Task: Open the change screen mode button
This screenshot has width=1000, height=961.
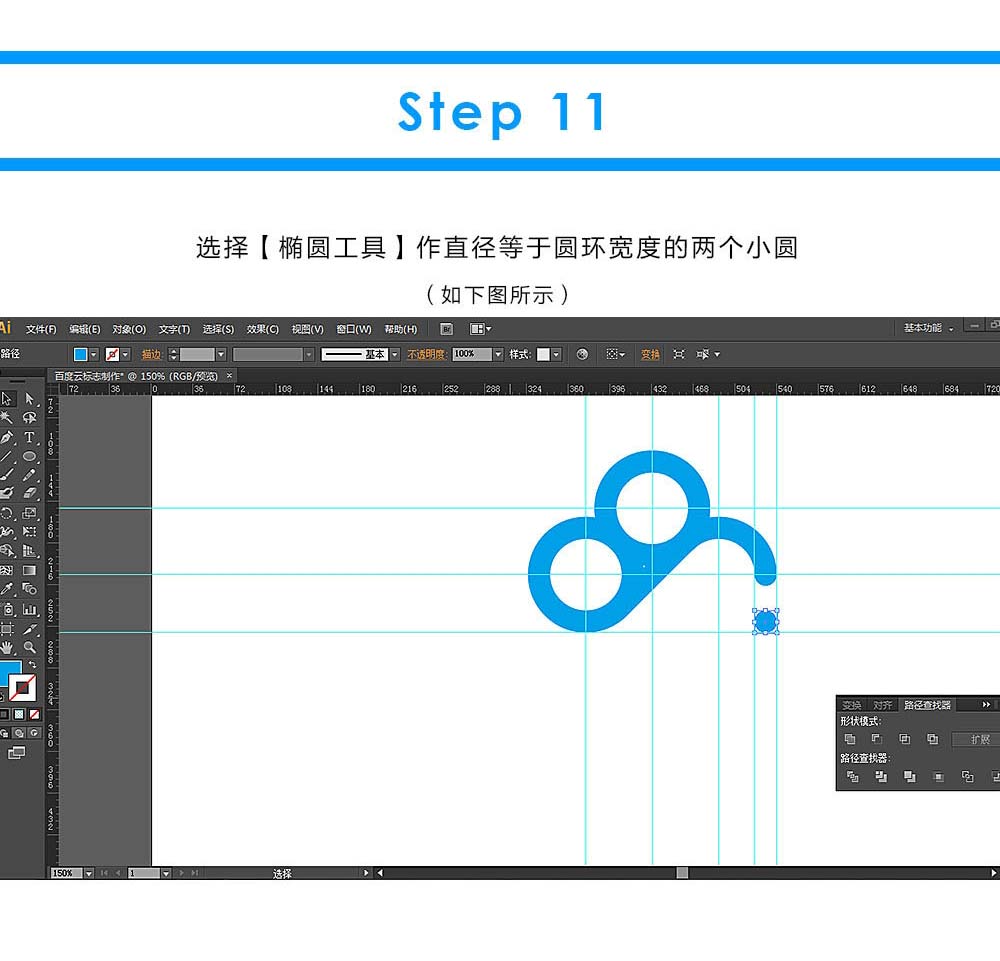Action: (16, 753)
